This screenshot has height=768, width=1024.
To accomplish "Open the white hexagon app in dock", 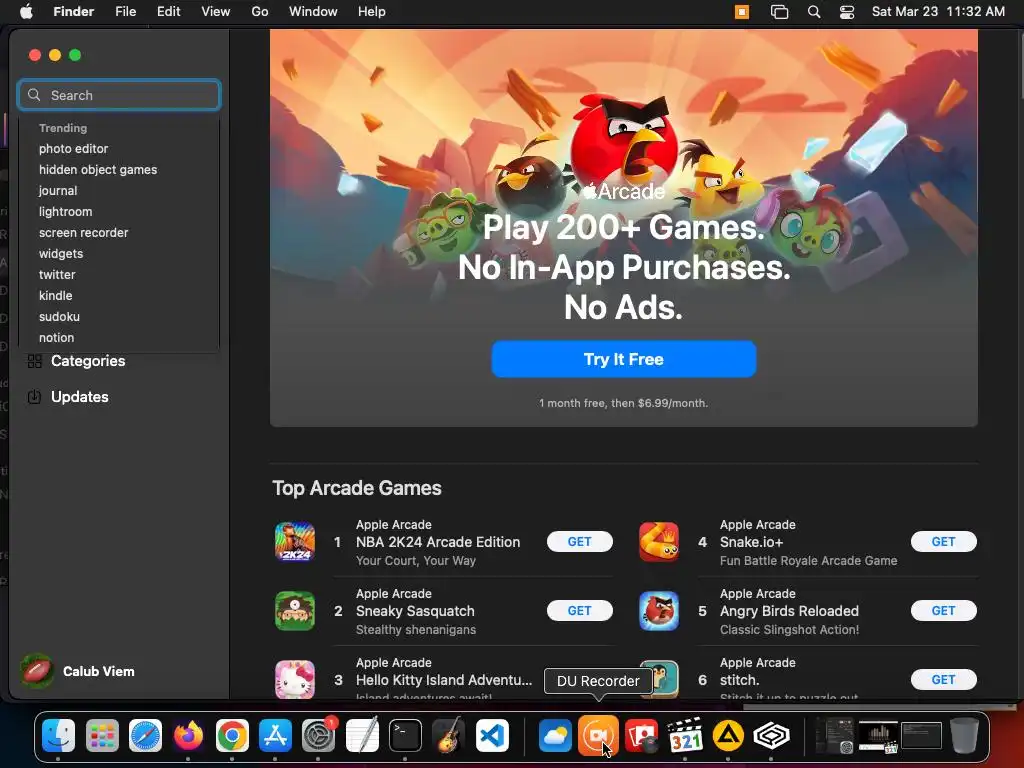I will [771, 736].
